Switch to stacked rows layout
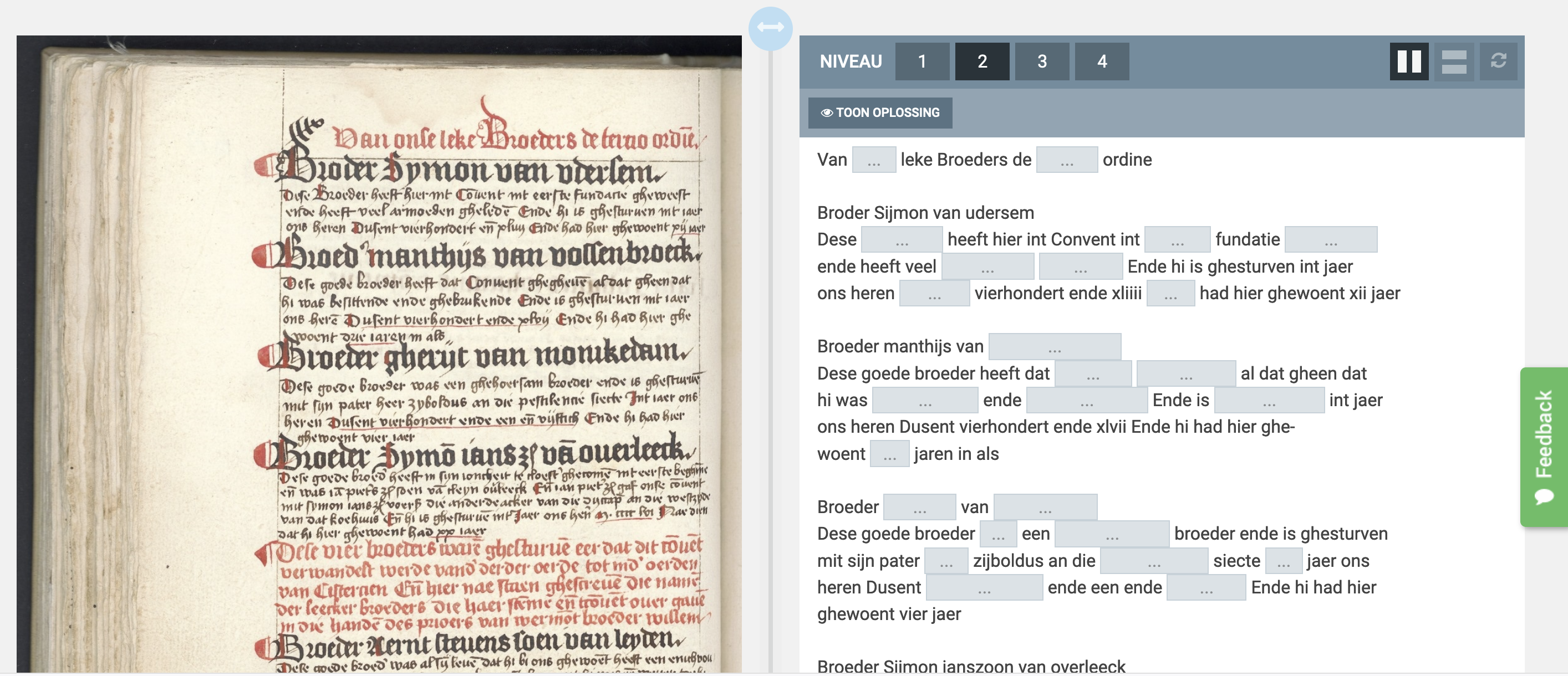The height and width of the screenshot is (676, 1568). tap(1454, 62)
